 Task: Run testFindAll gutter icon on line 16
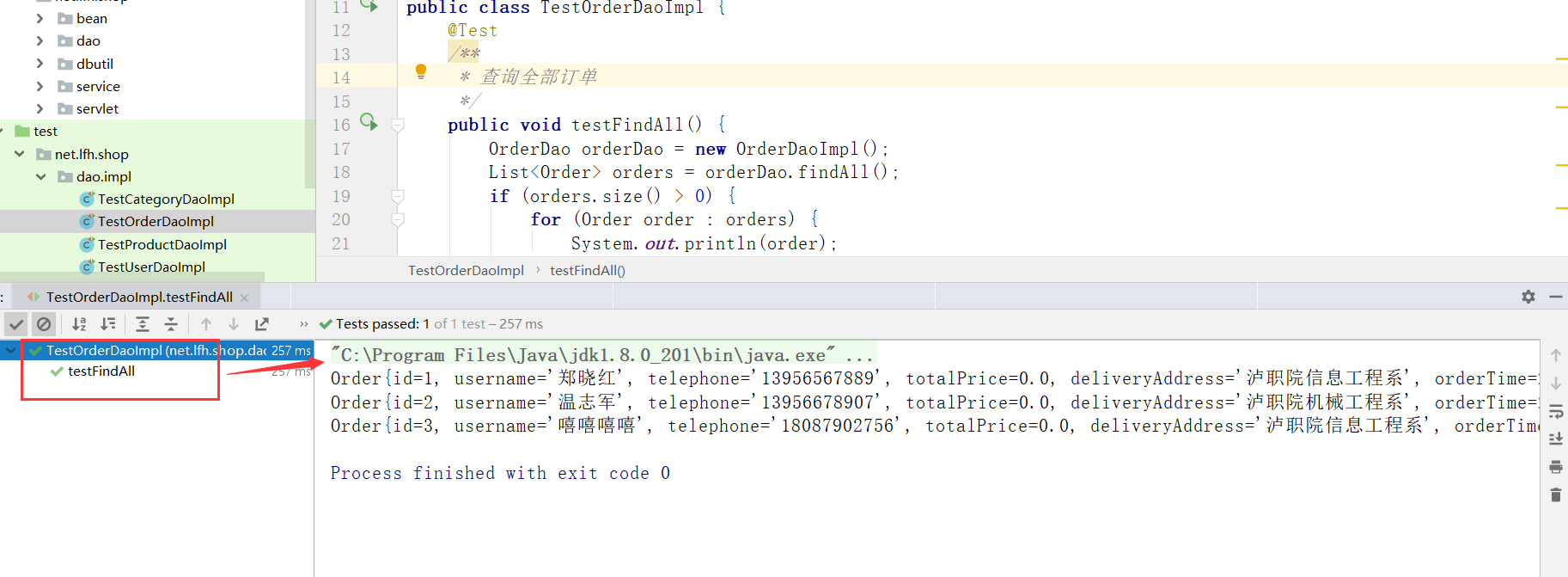(369, 121)
